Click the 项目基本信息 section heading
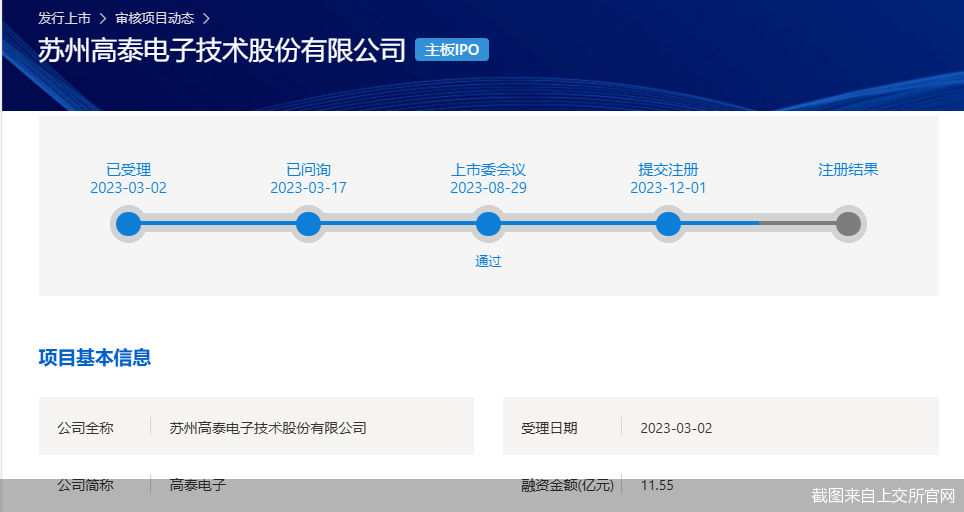This screenshot has width=964, height=512. 95,358
